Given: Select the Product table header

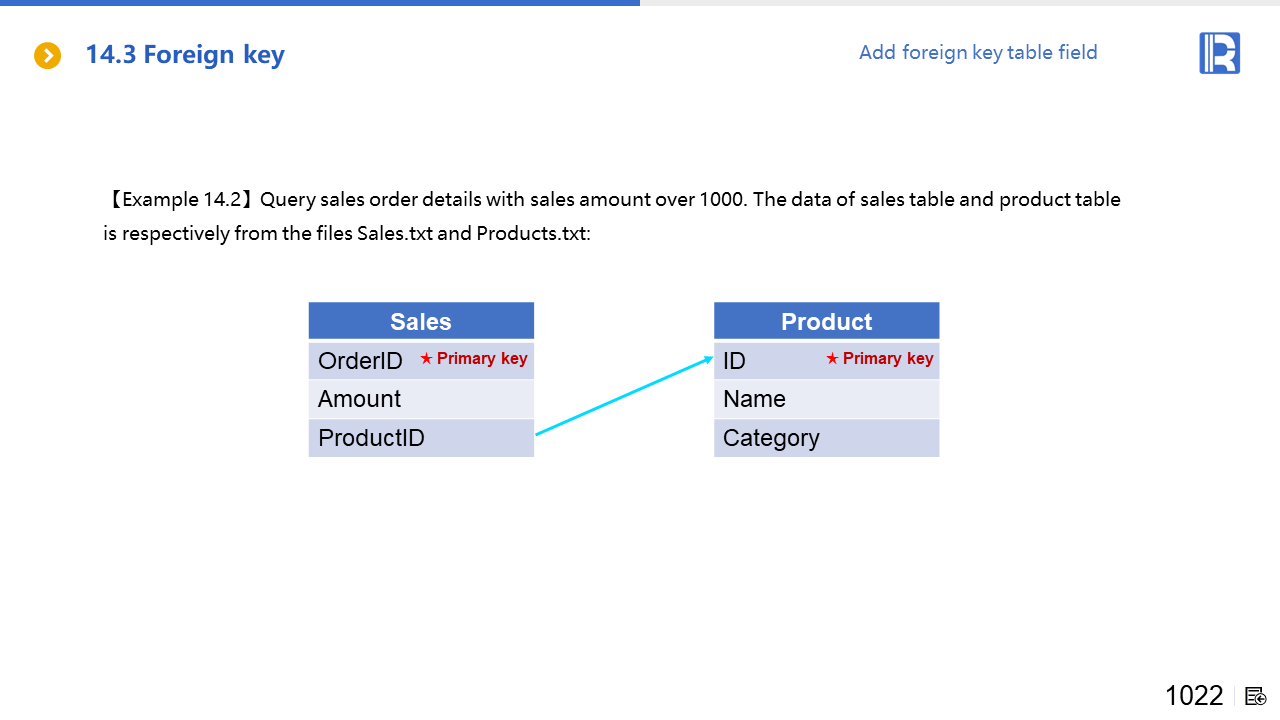Looking at the screenshot, I should (x=826, y=321).
